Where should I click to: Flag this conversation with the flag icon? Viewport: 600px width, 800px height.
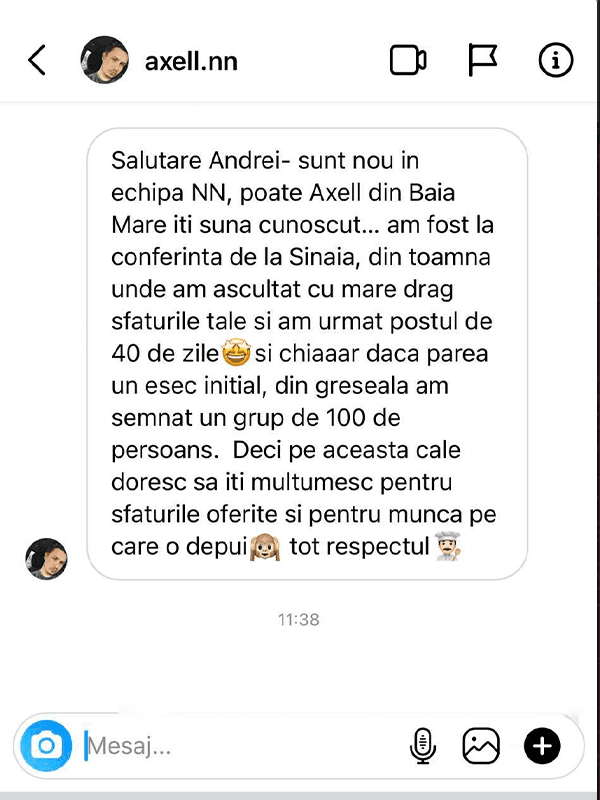483,60
